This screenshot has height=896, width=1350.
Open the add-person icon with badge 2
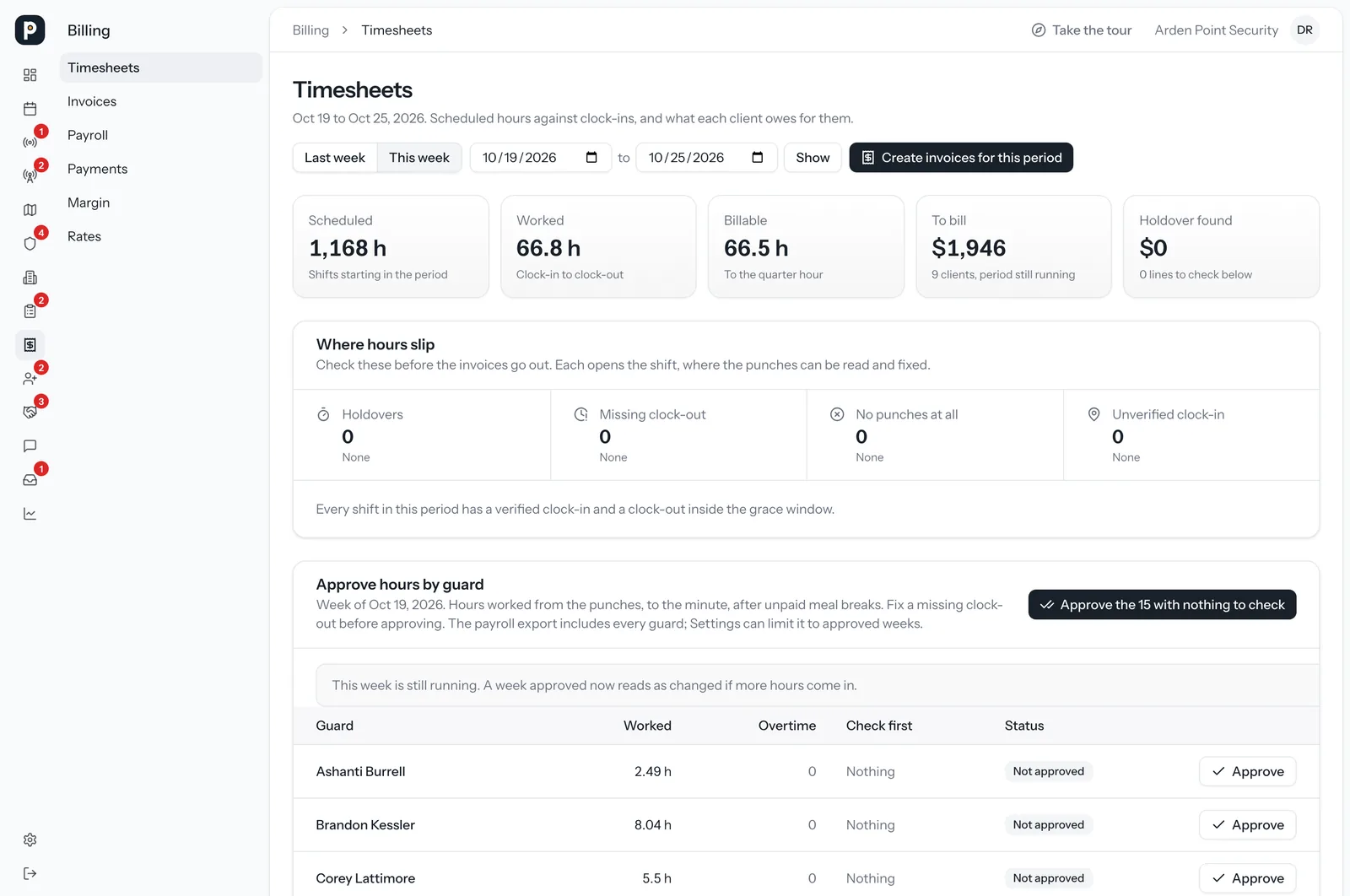[30, 379]
